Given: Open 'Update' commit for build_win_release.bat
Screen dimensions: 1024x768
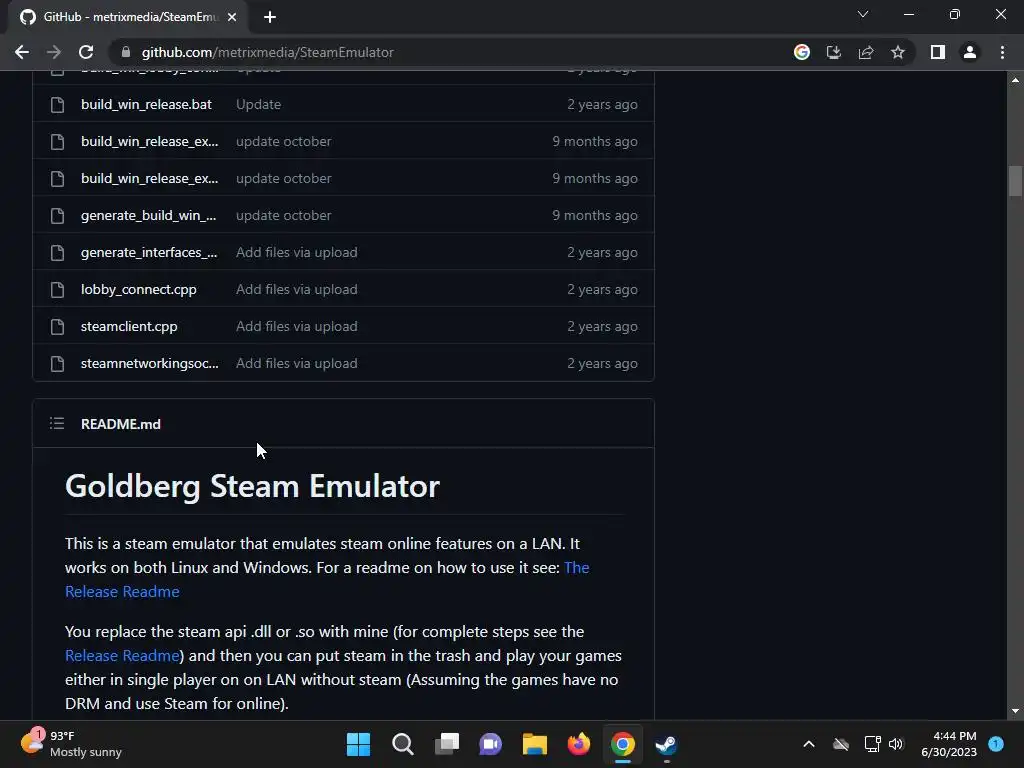Looking at the screenshot, I should [259, 104].
